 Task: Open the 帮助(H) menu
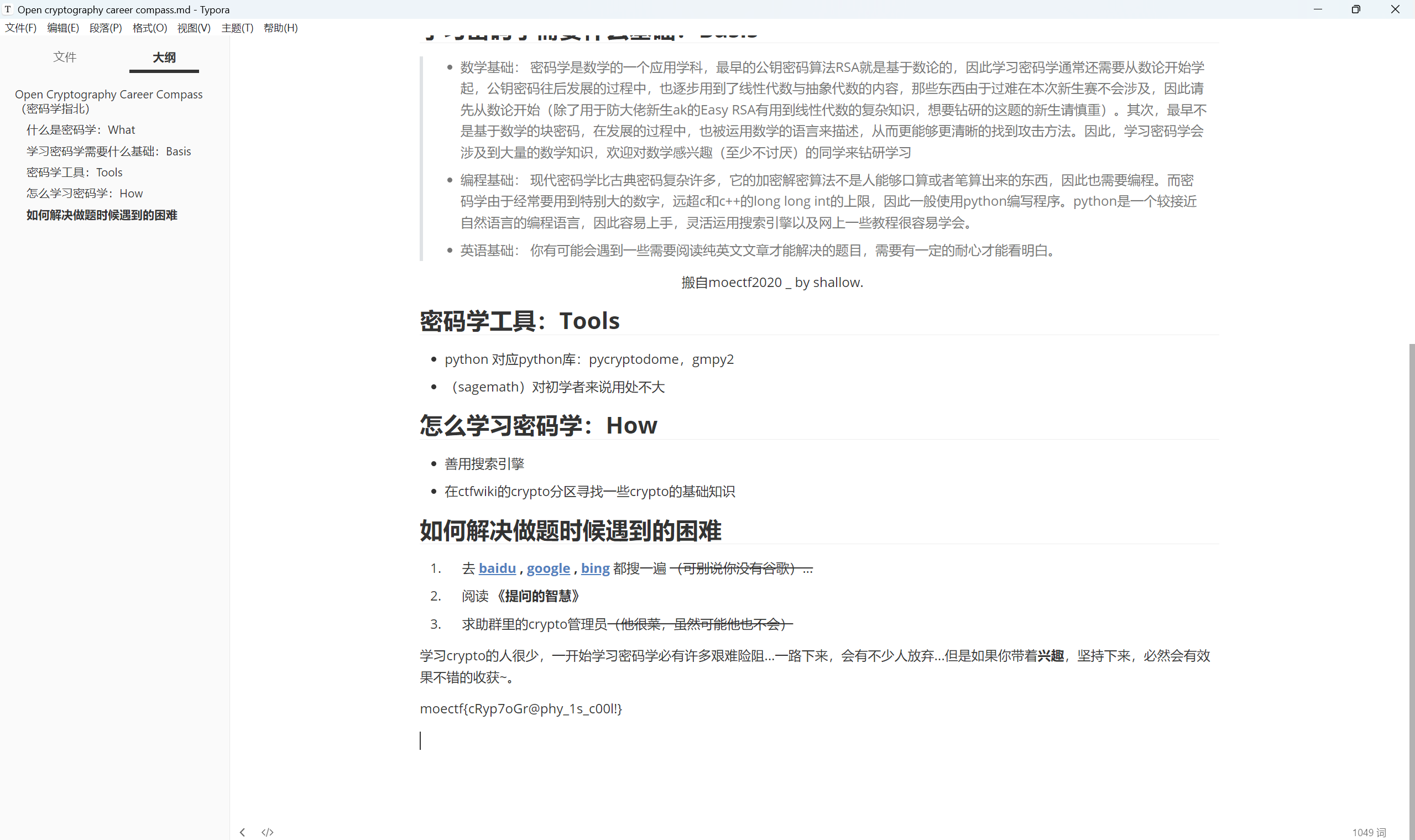coord(281,28)
